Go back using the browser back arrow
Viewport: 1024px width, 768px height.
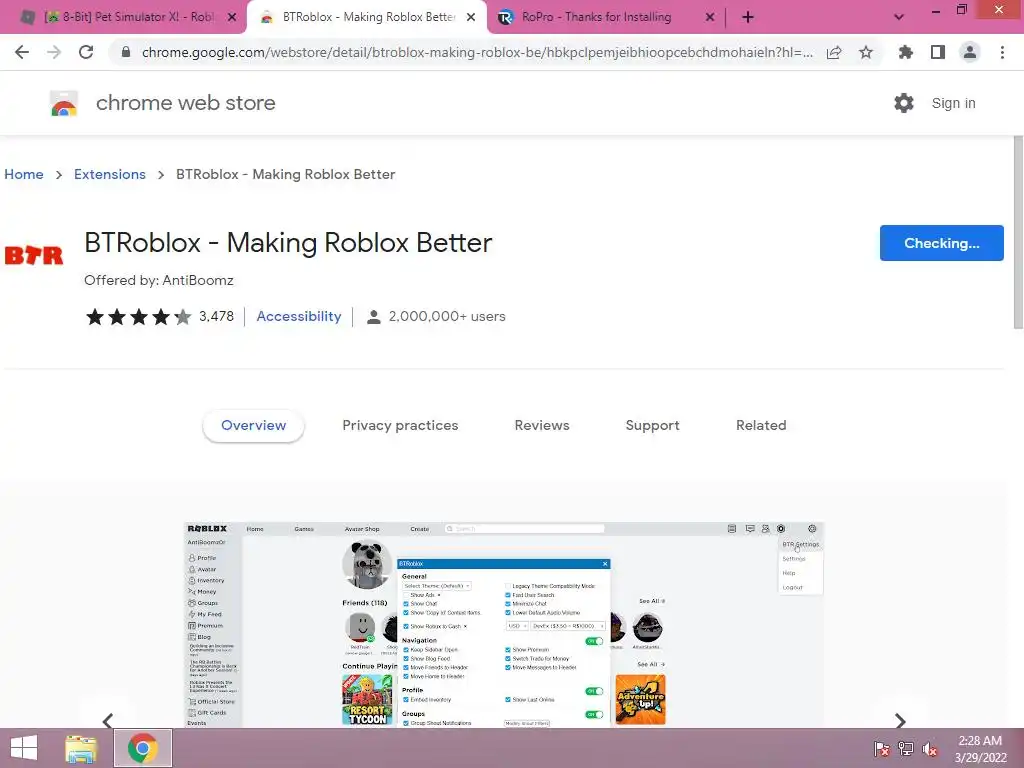pos(22,52)
